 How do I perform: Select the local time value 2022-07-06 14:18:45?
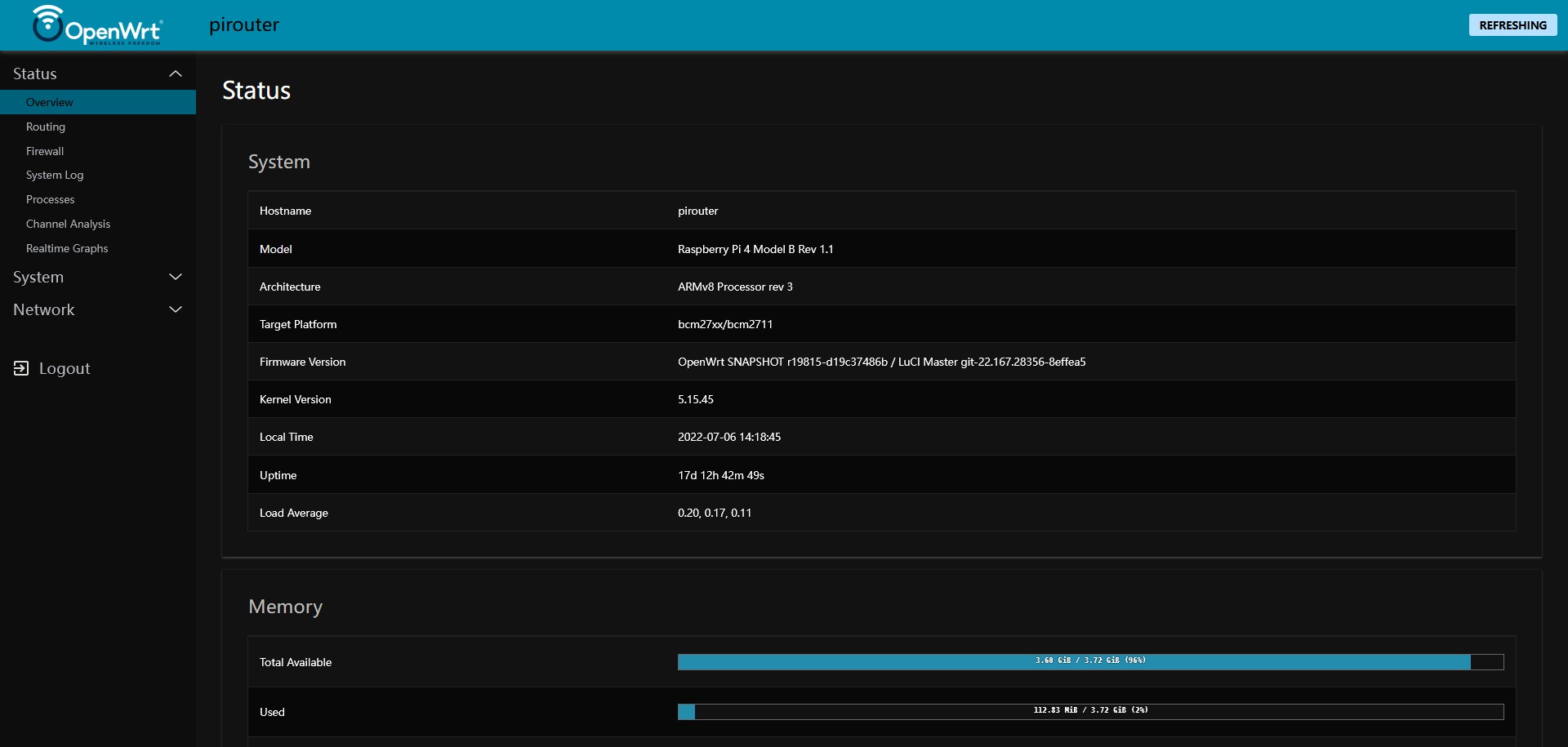tap(729, 437)
